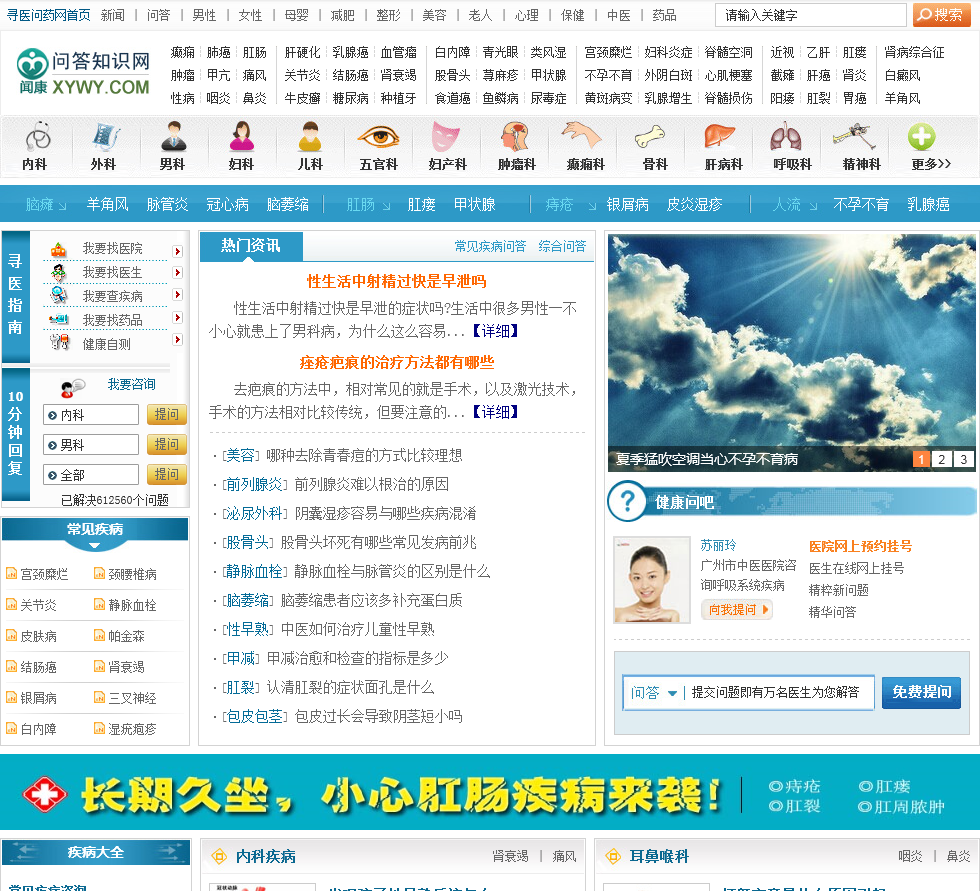This screenshot has height=891, width=980.
Task: Select the 新闻 top menu item
Action: click(113, 15)
